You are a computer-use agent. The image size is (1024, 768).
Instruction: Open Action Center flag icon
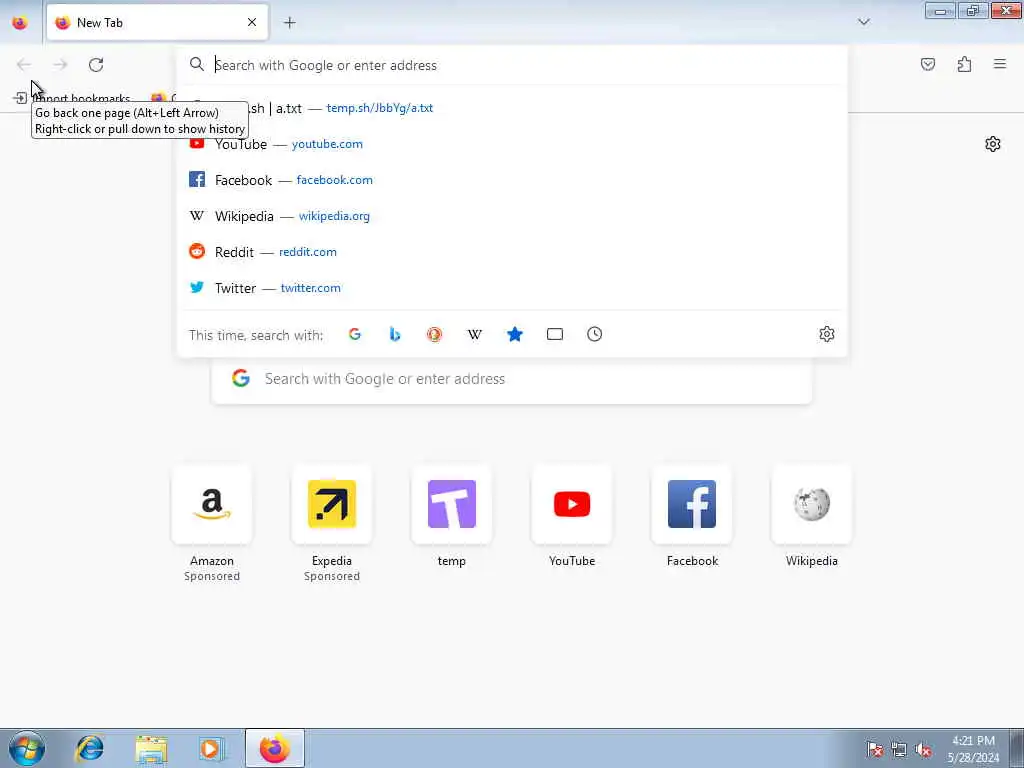click(874, 750)
